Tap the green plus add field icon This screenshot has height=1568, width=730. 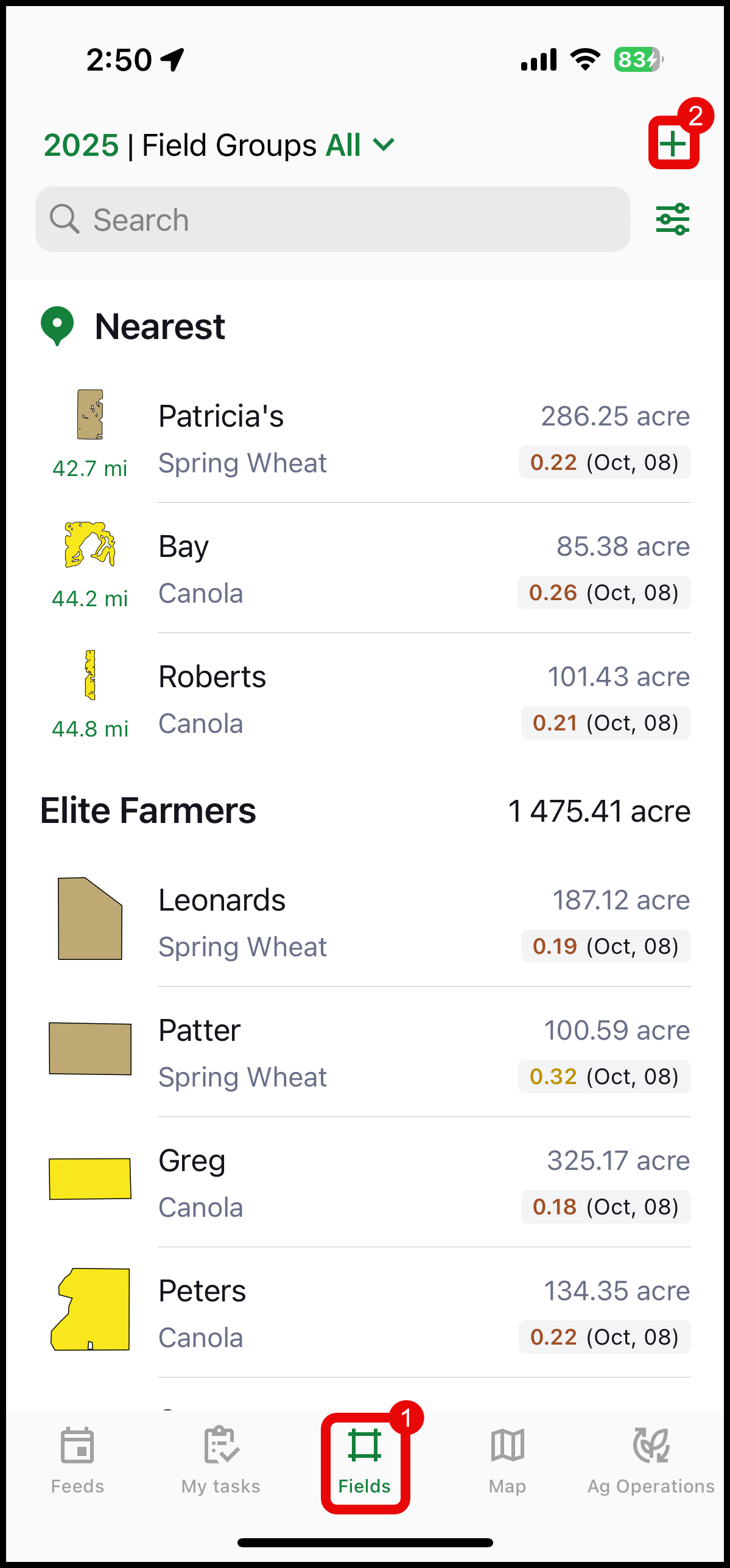click(x=673, y=144)
